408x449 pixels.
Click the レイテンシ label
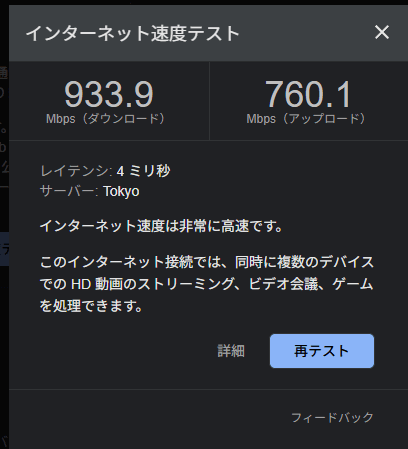pos(76,171)
